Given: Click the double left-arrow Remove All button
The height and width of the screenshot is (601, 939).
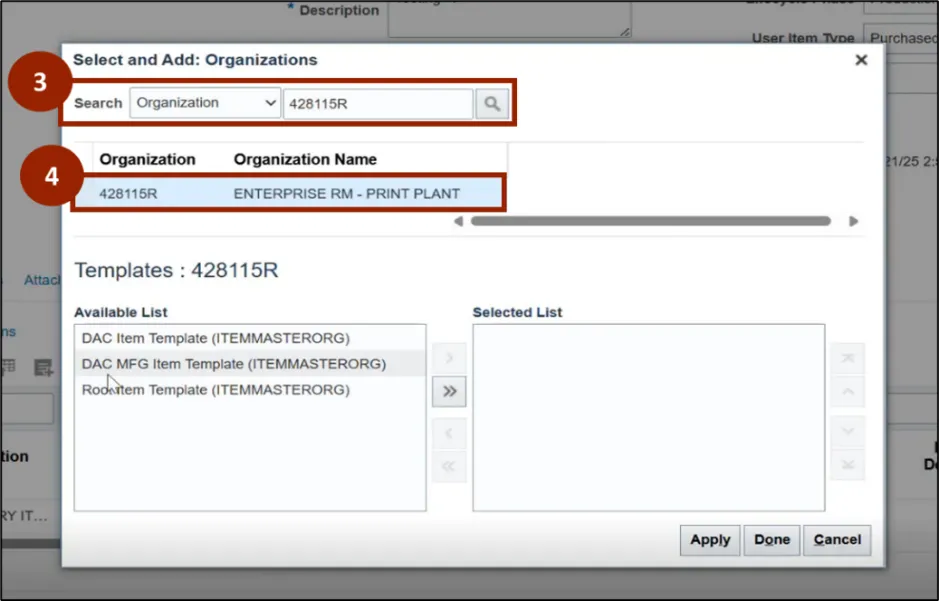Looking at the screenshot, I should click(449, 466).
